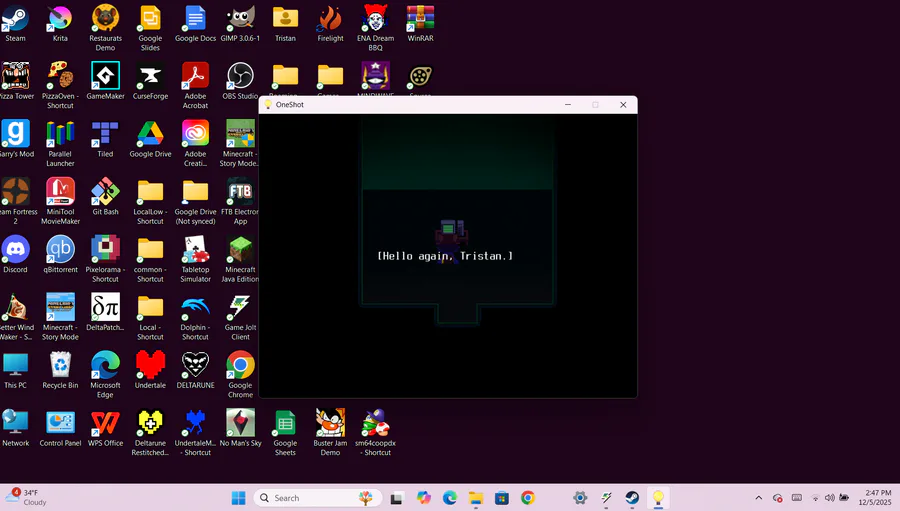Select the GameMaker desktop icon

coord(105,81)
